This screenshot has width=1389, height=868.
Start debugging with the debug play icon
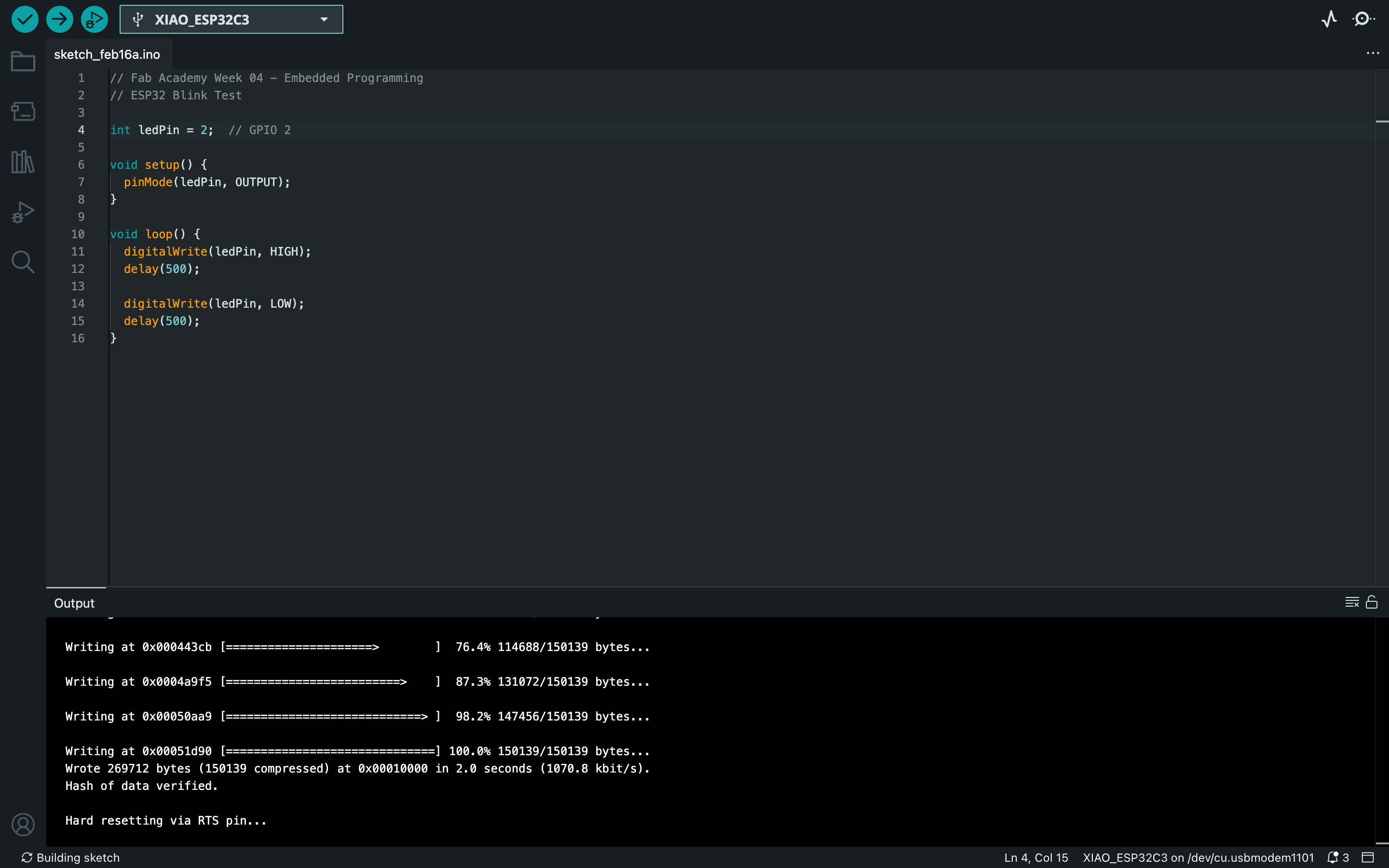[94, 19]
